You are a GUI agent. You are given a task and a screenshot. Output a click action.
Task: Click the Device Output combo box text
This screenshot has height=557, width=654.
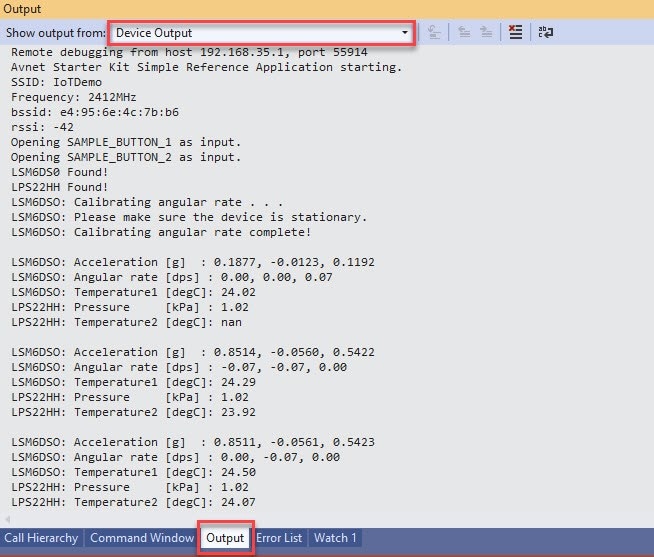coord(154,33)
